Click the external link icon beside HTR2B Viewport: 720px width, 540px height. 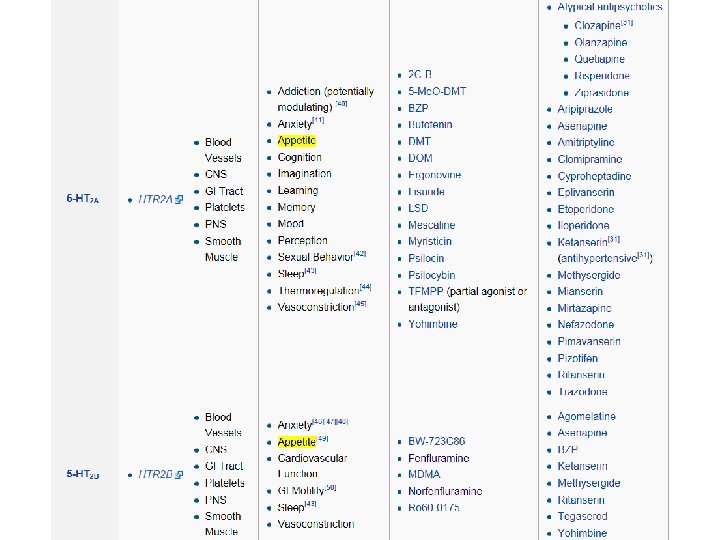coord(179,474)
